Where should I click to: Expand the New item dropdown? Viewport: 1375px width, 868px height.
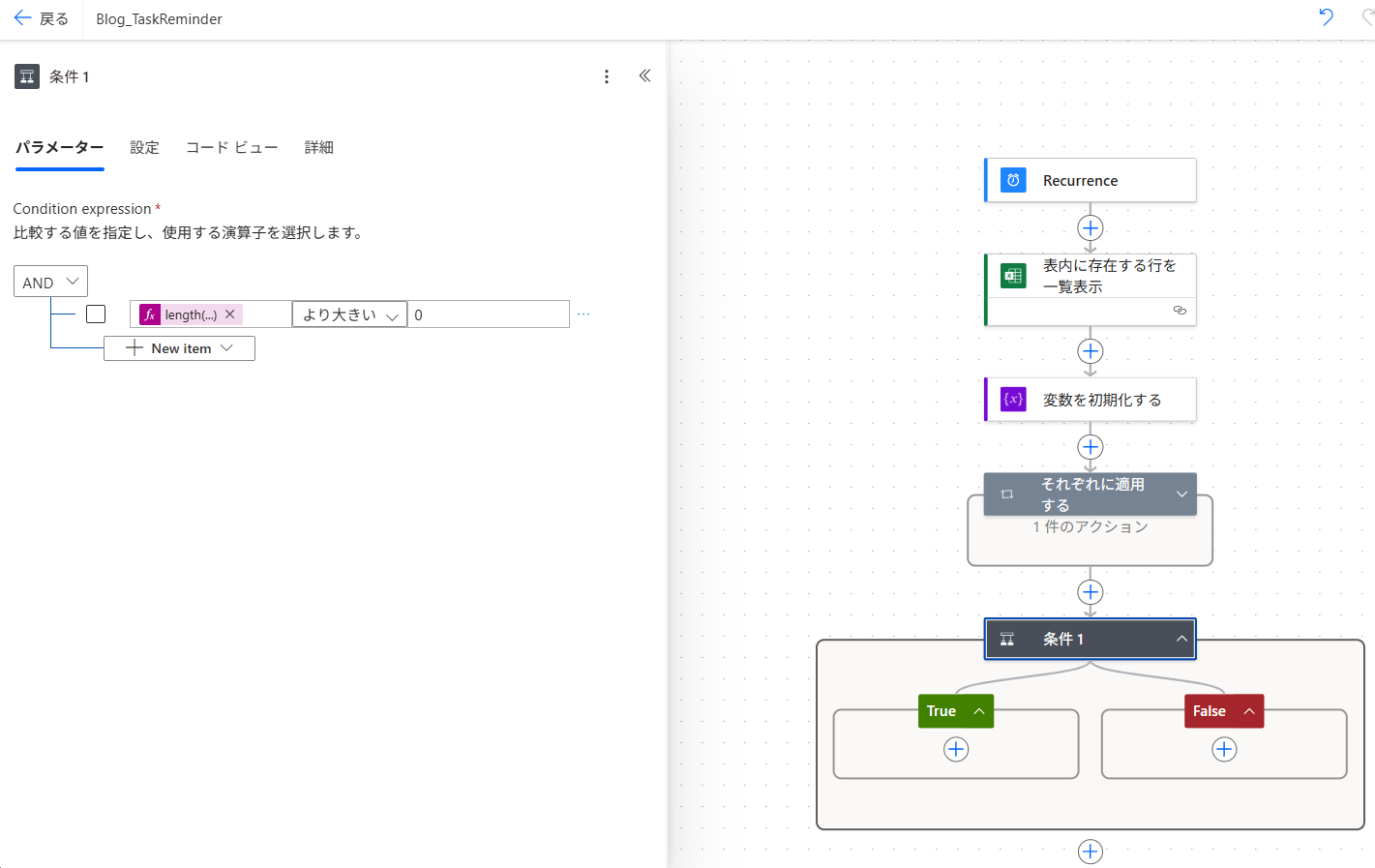[180, 348]
